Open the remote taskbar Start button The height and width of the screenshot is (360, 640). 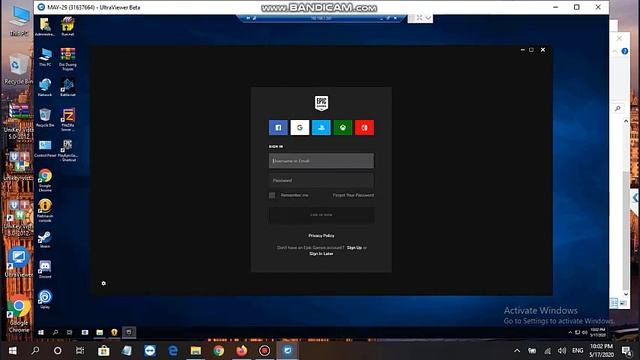pyautogui.click(x=41, y=333)
